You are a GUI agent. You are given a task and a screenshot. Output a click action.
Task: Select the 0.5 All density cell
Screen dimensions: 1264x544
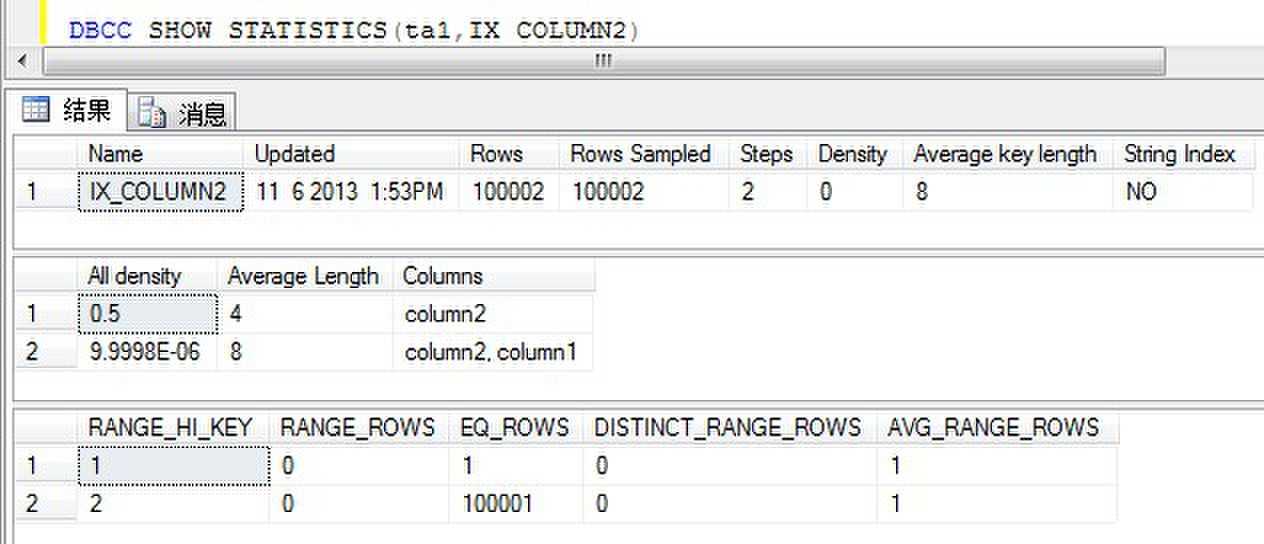[x=147, y=314]
